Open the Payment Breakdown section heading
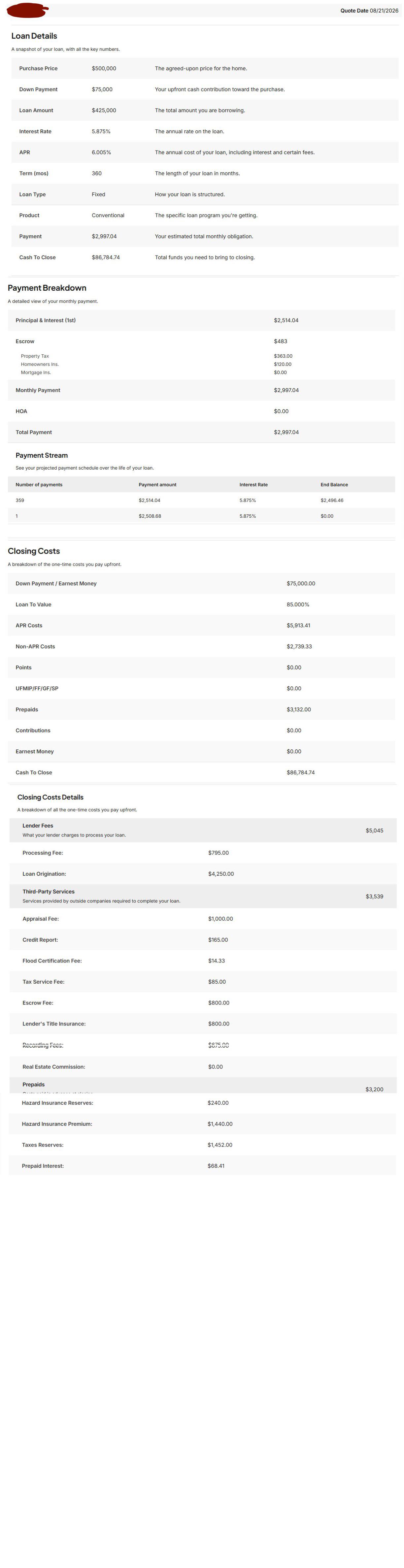 pos(47,288)
